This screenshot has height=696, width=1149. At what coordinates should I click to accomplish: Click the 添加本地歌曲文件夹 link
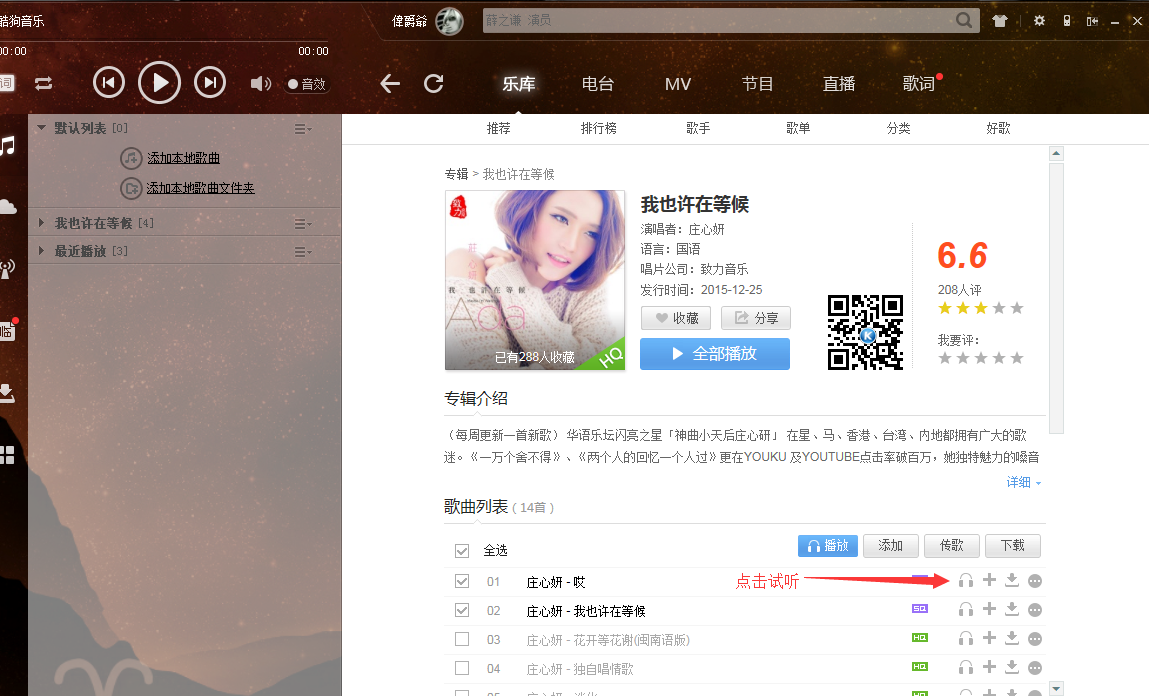point(201,188)
